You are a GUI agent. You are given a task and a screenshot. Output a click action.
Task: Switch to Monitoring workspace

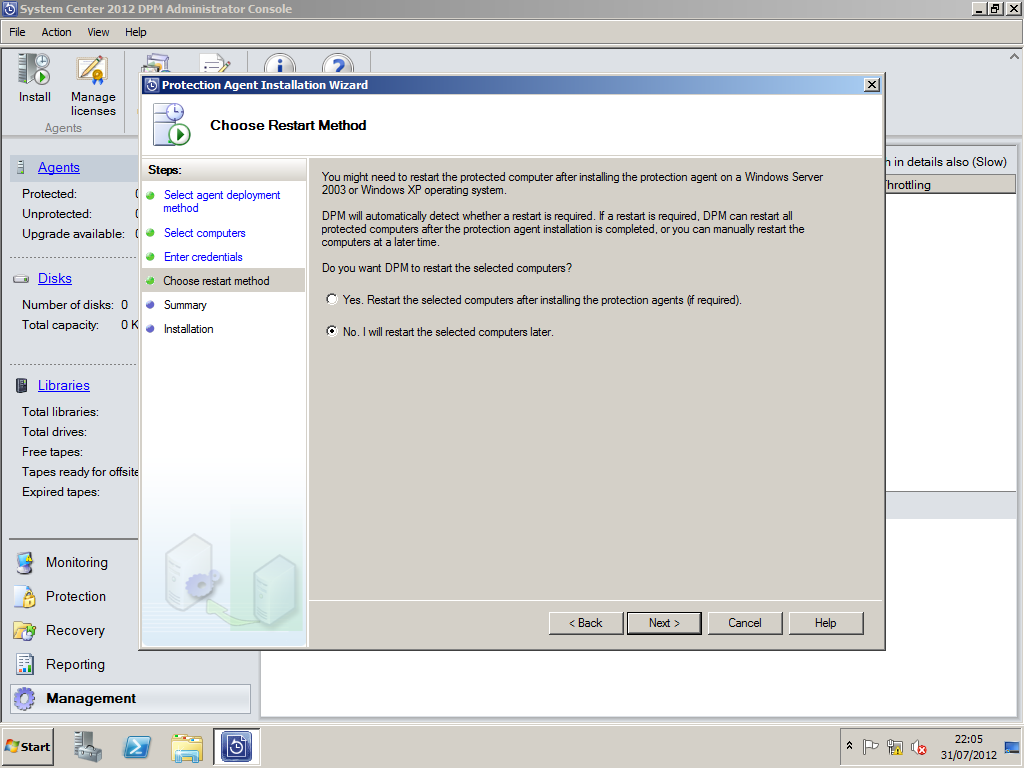pos(76,562)
